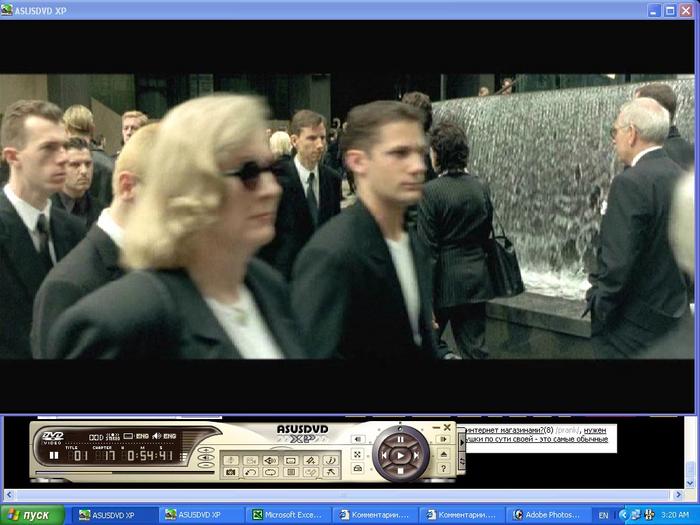Click the return arrow icon in tool grid

(x=251, y=472)
